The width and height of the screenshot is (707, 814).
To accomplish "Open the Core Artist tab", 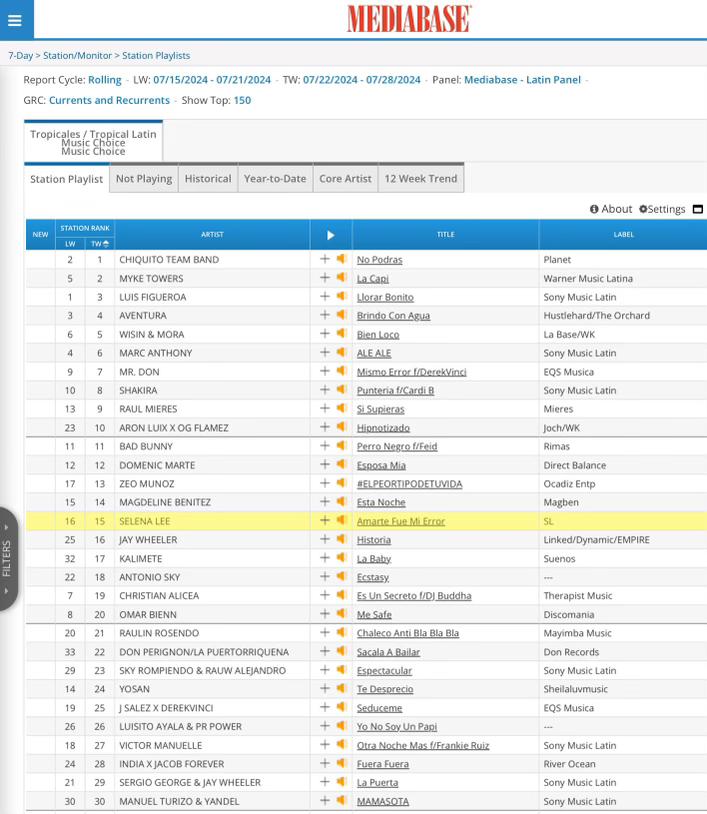I will coord(345,179).
